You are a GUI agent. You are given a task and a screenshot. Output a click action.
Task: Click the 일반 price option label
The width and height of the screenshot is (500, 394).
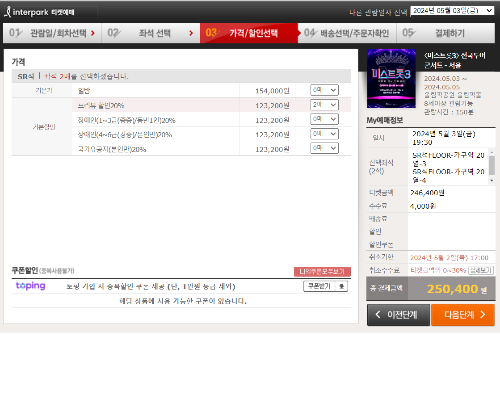84,91
